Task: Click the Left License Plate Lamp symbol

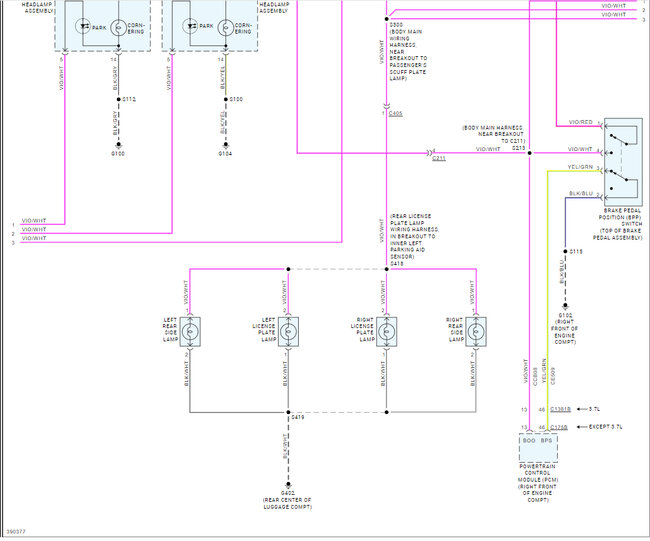Action: pyautogui.click(x=288, y=332)
